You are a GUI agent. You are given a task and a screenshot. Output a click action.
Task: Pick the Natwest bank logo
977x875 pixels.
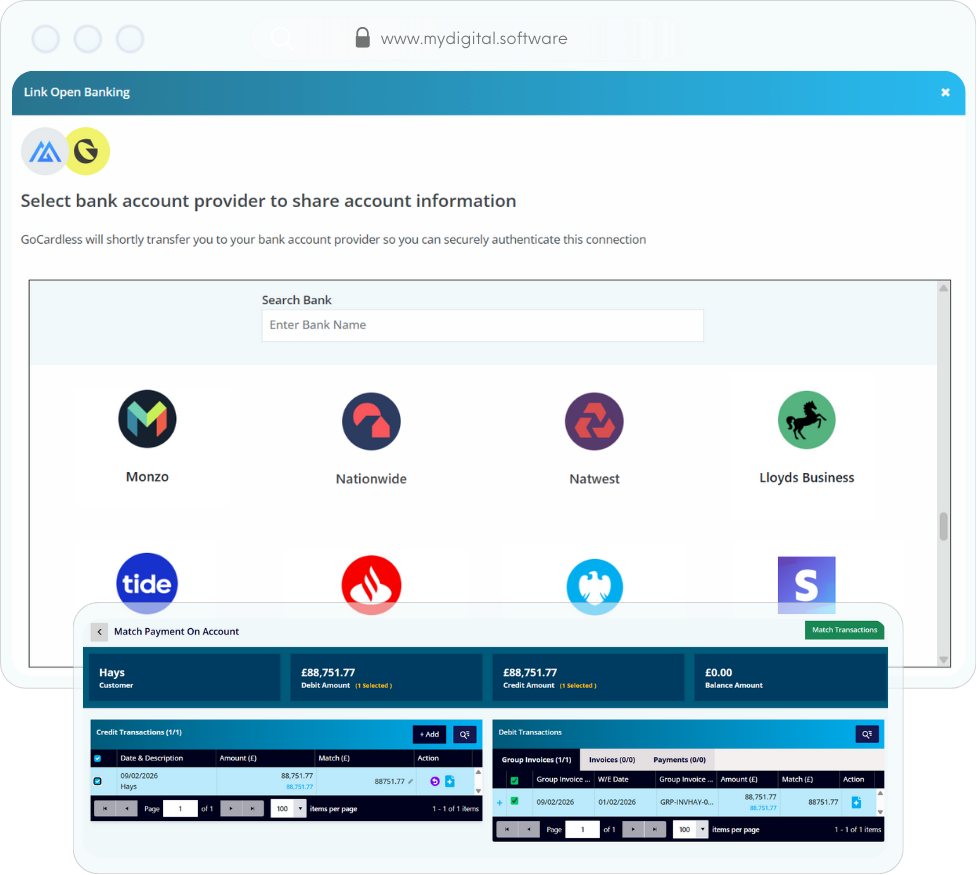pyautogui.click(x=594, y=421)
